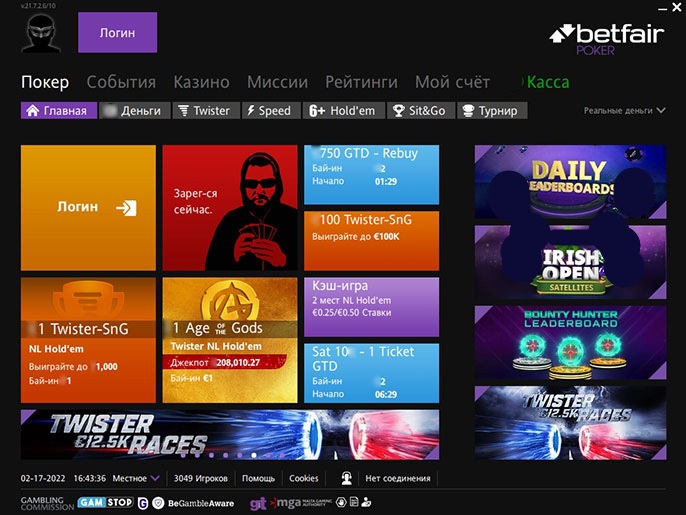Click the betfair Poker logo

click(x=607, y=40)
